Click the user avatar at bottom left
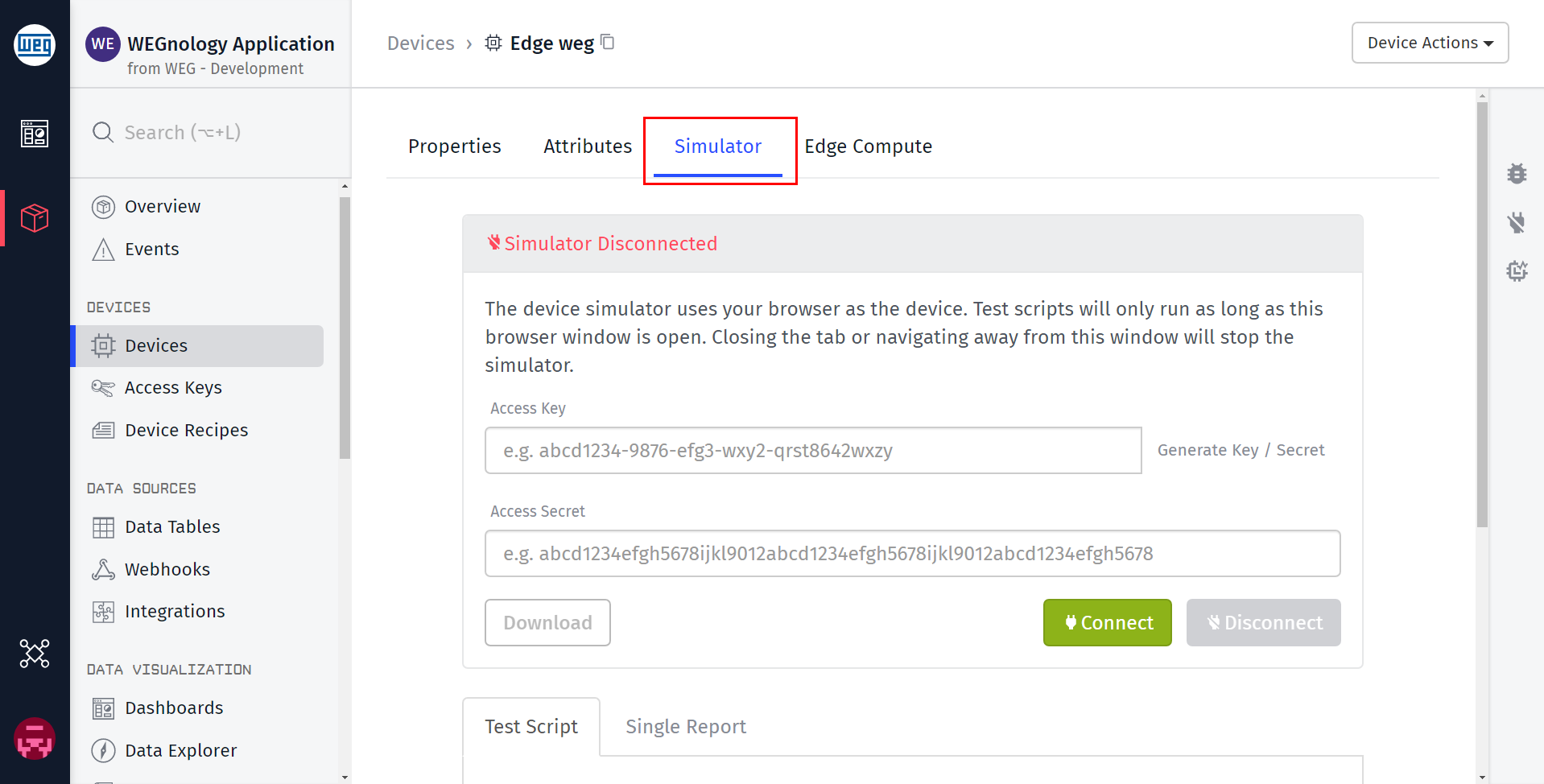The width and height of the screenshot is (1544, 784). point(35,739)
